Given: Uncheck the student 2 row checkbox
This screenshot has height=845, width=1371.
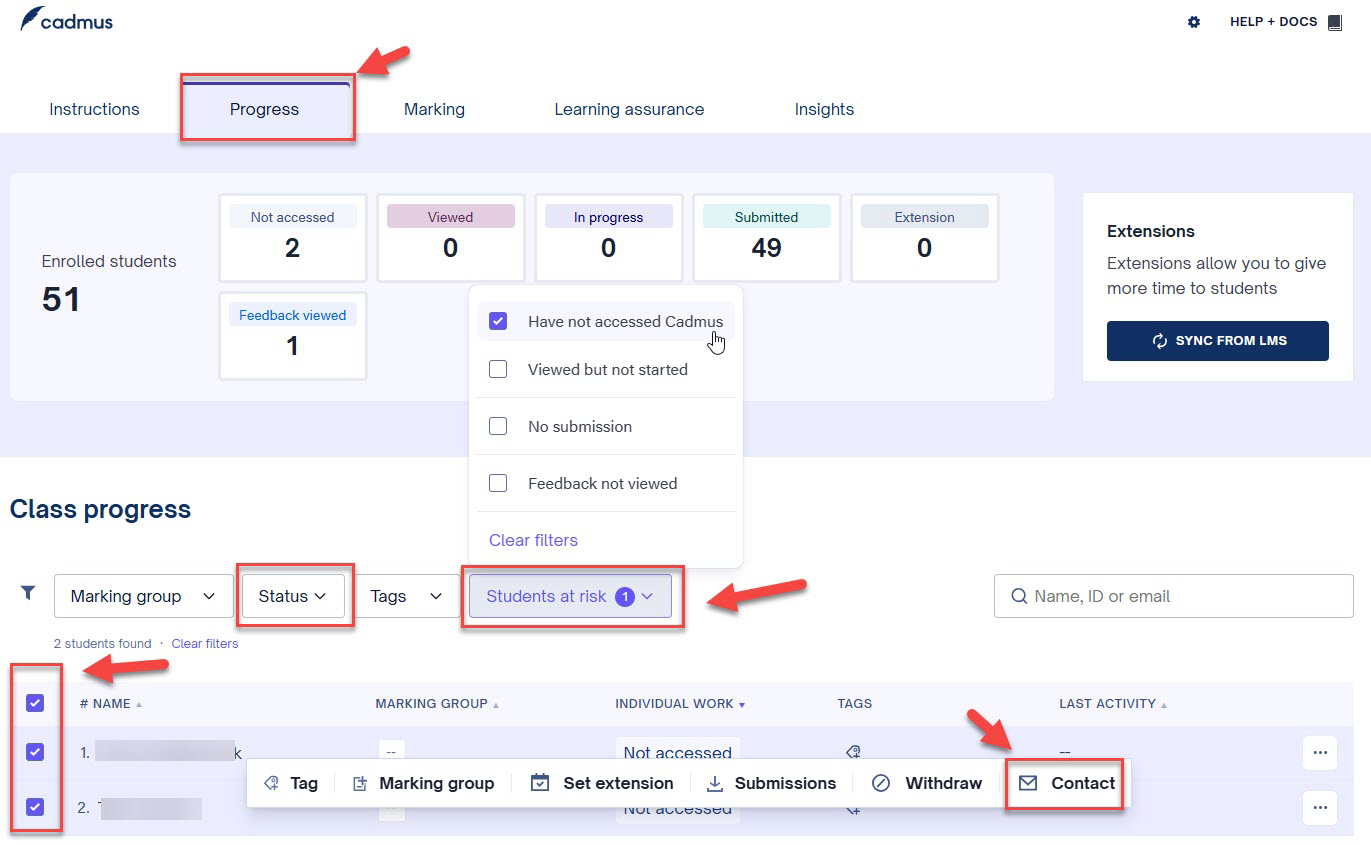Looking at the screenshot, I should [35, 806].
